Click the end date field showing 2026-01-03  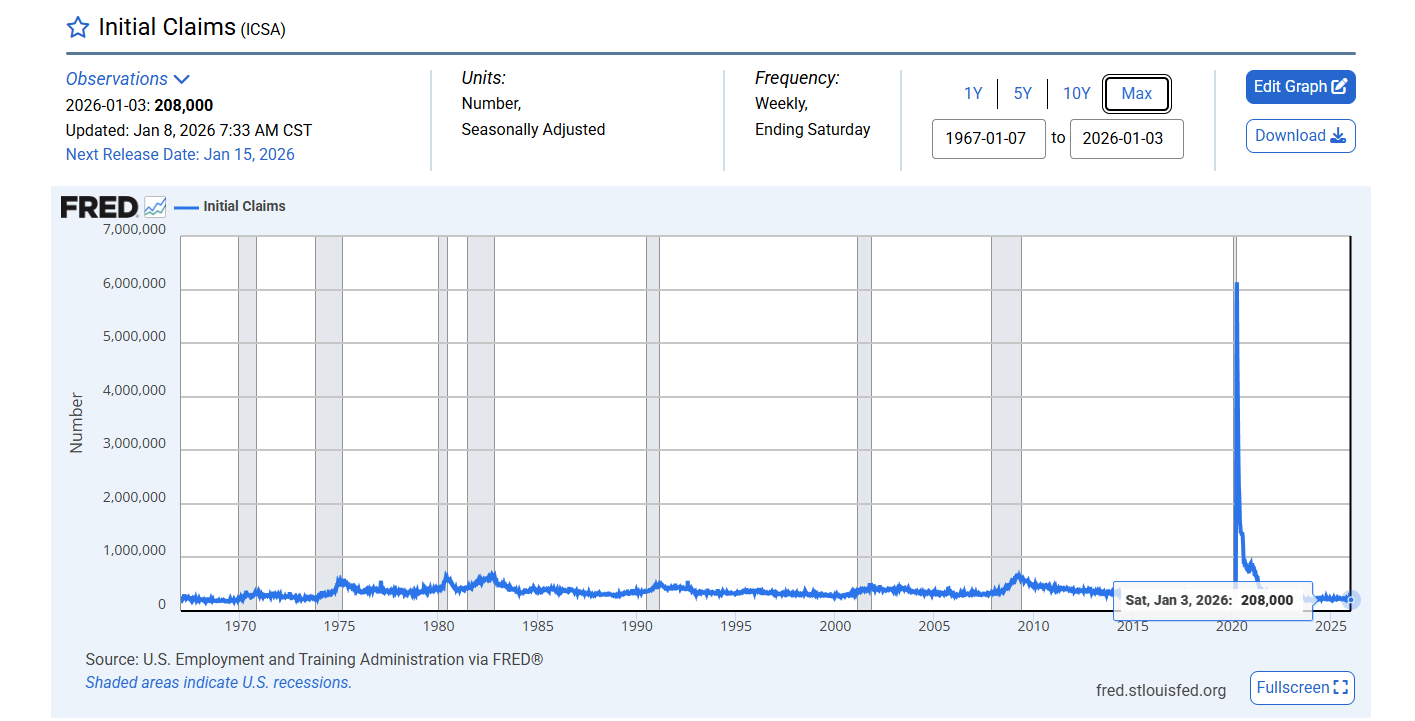tap(1127, 139)
